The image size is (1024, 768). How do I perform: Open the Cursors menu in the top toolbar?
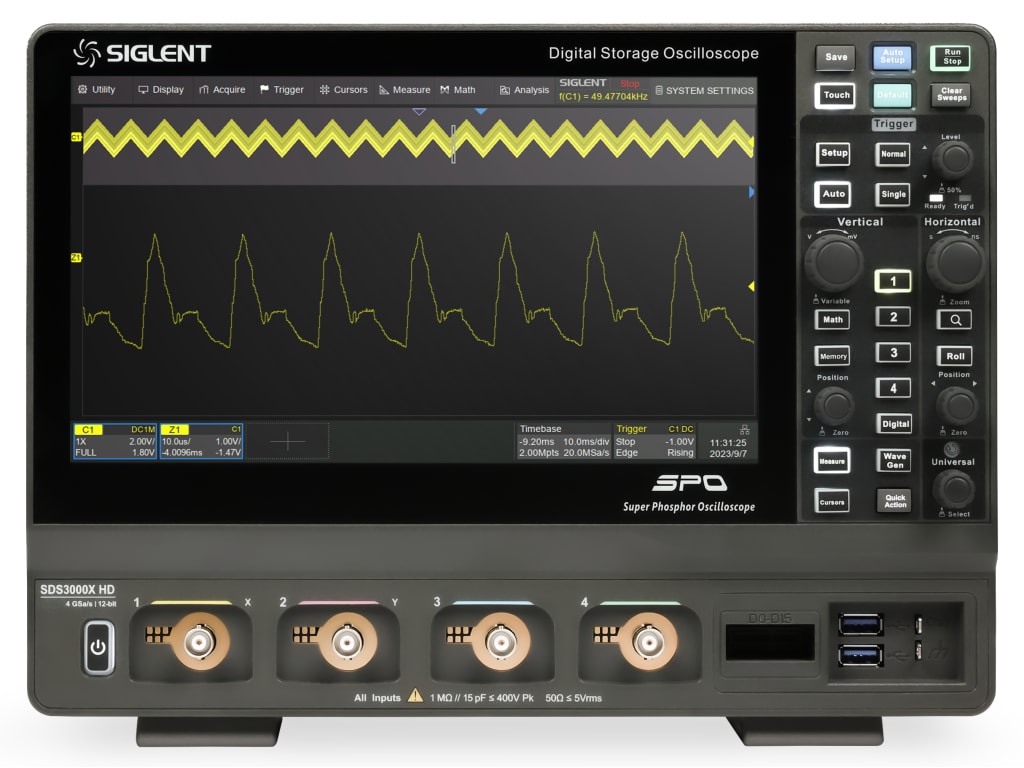pos(345,89)
